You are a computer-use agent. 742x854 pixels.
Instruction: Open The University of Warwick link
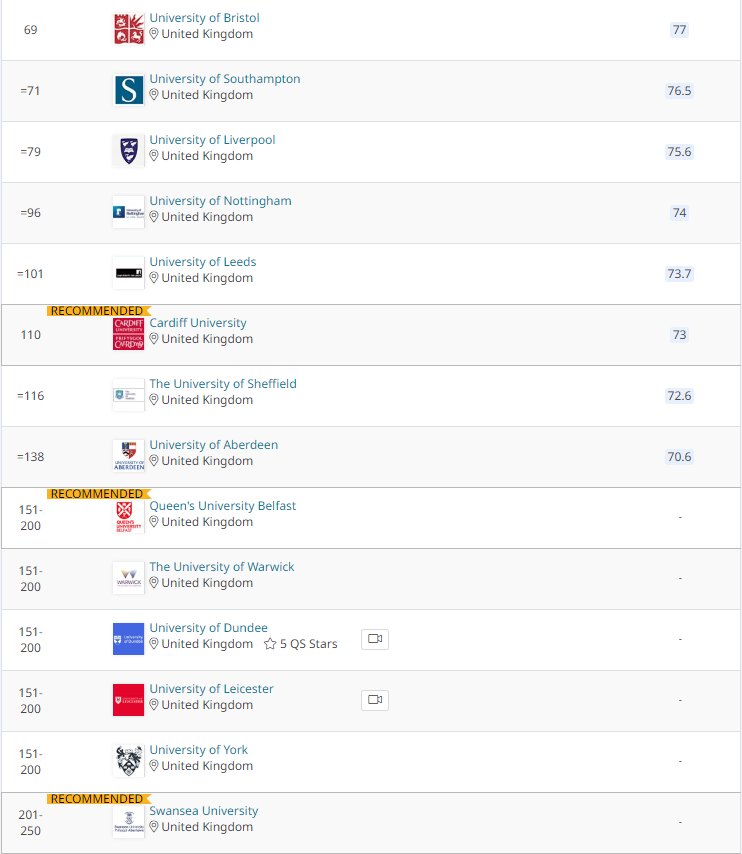click(222, 567)
